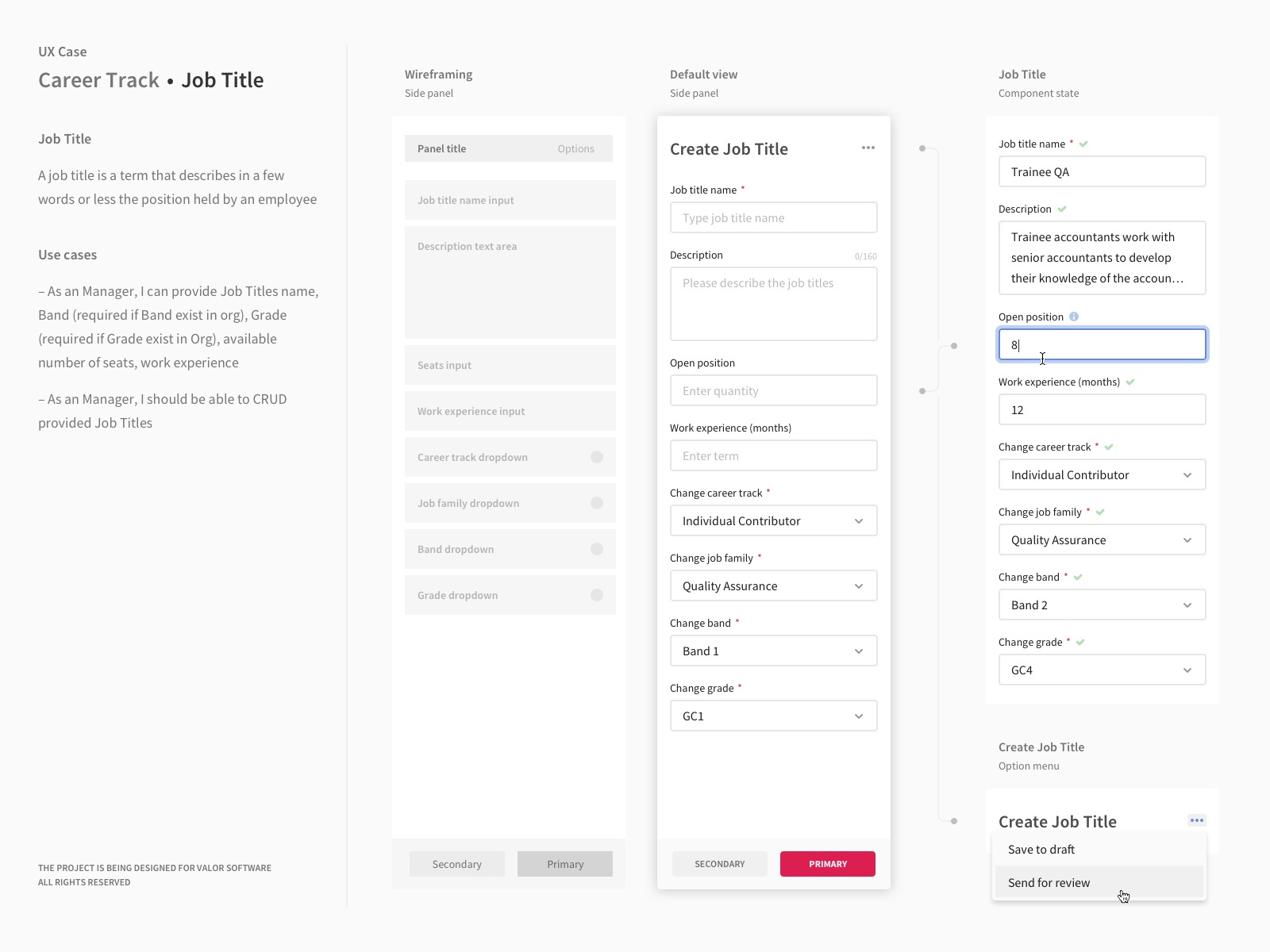1270x952 pixels.
Task: Click the checkmark next to Change band label
Action: click(x=1077, y=576)
